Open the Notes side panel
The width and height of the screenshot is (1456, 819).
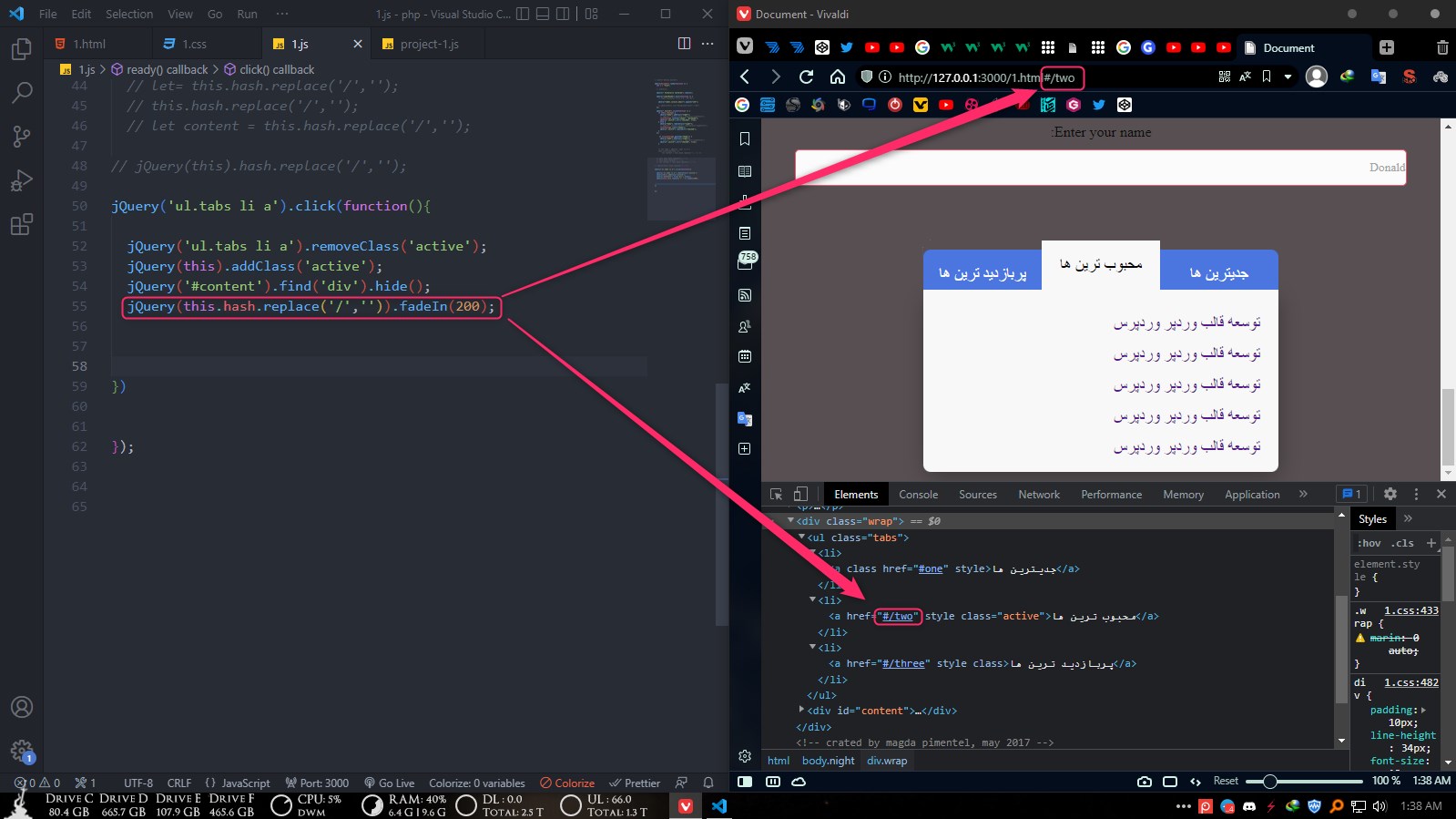click(745, 233)
